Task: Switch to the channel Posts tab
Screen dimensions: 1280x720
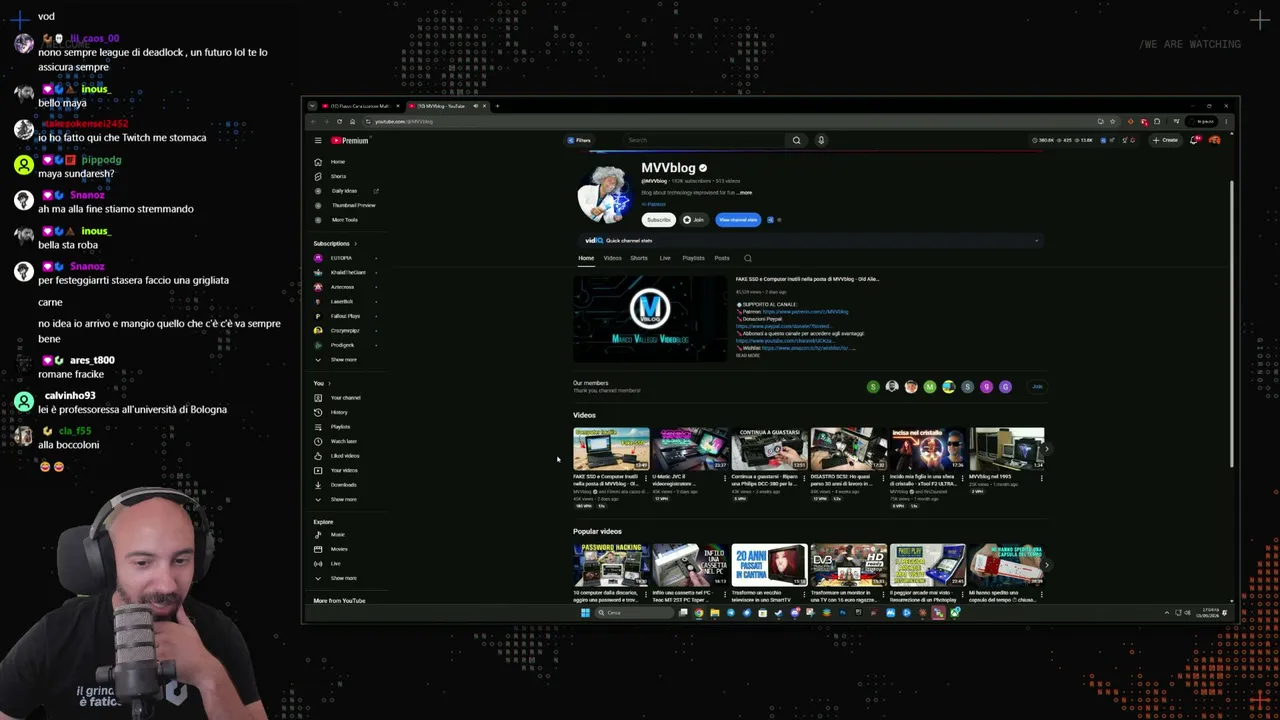Action: 722,258
